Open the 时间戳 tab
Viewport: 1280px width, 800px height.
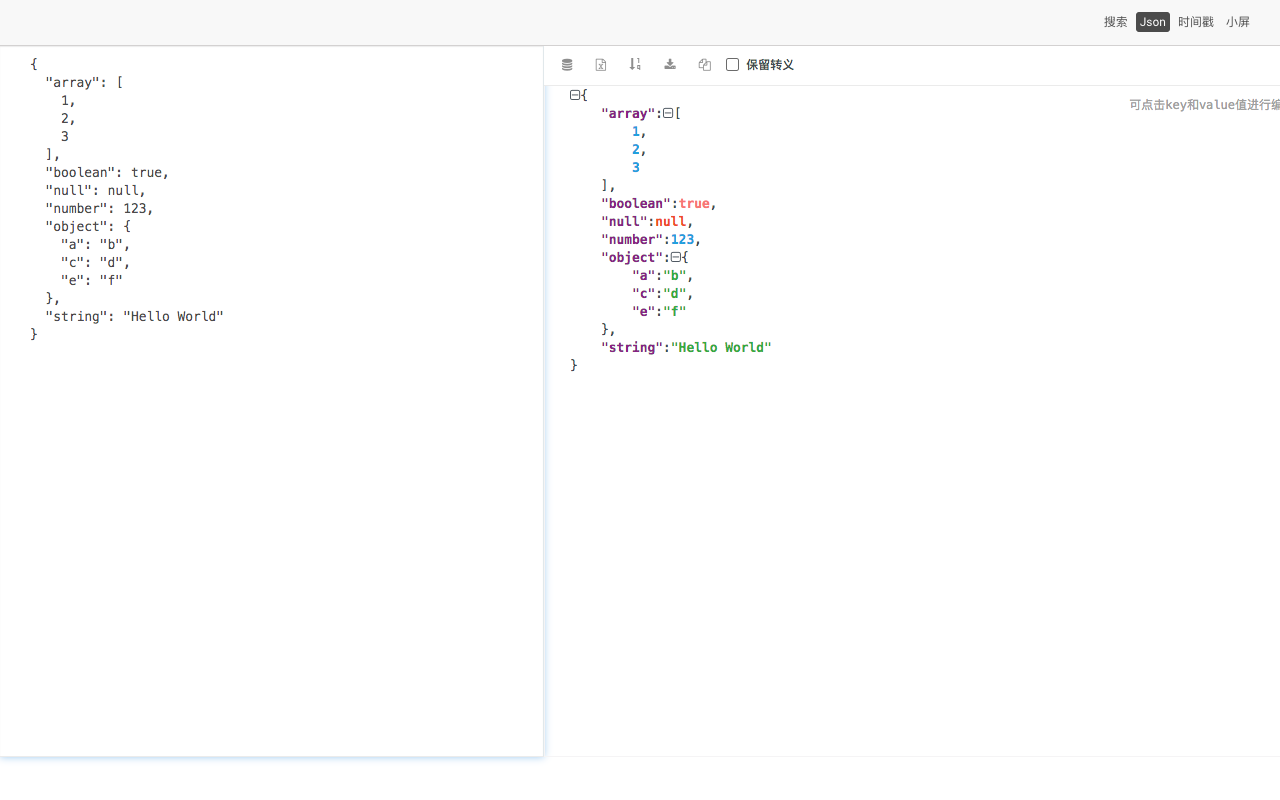tap(1196, 21)
